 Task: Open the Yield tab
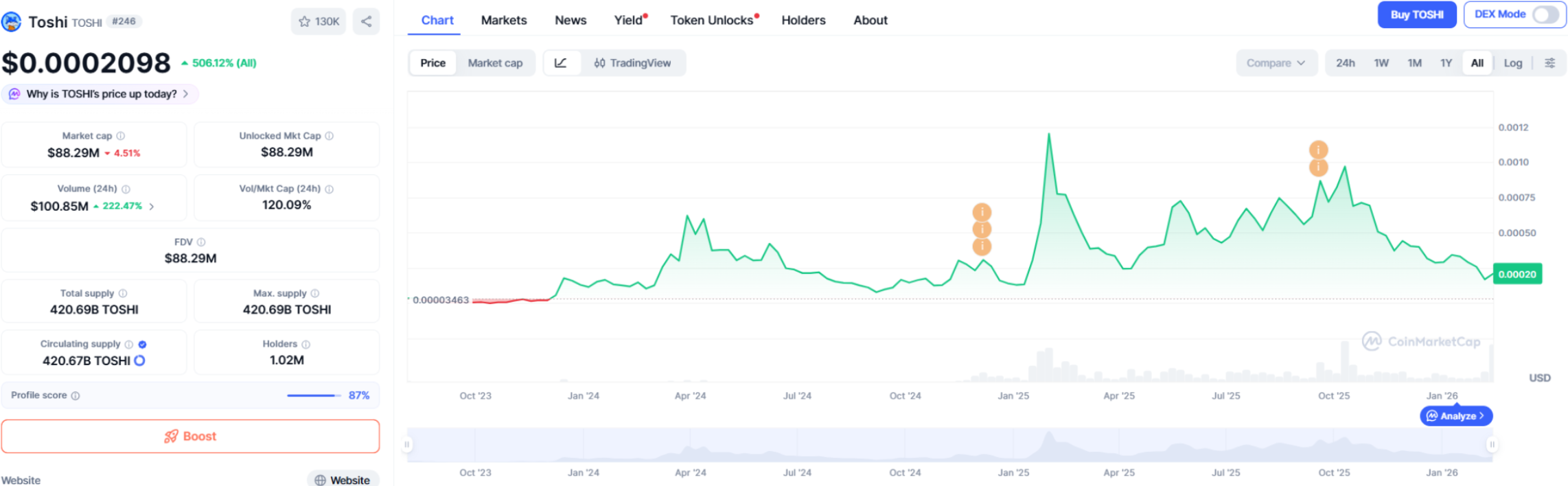(x=630, y=21)
